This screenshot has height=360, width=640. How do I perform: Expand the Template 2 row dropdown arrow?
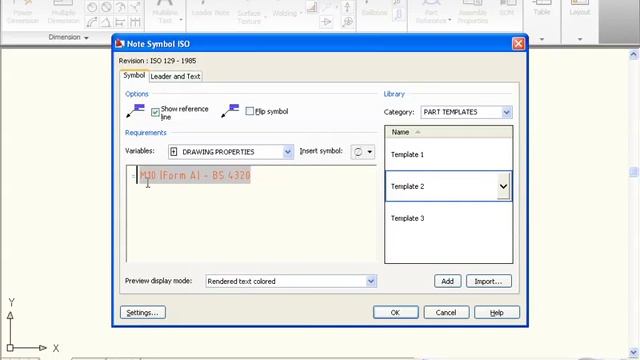click(503, 187)
